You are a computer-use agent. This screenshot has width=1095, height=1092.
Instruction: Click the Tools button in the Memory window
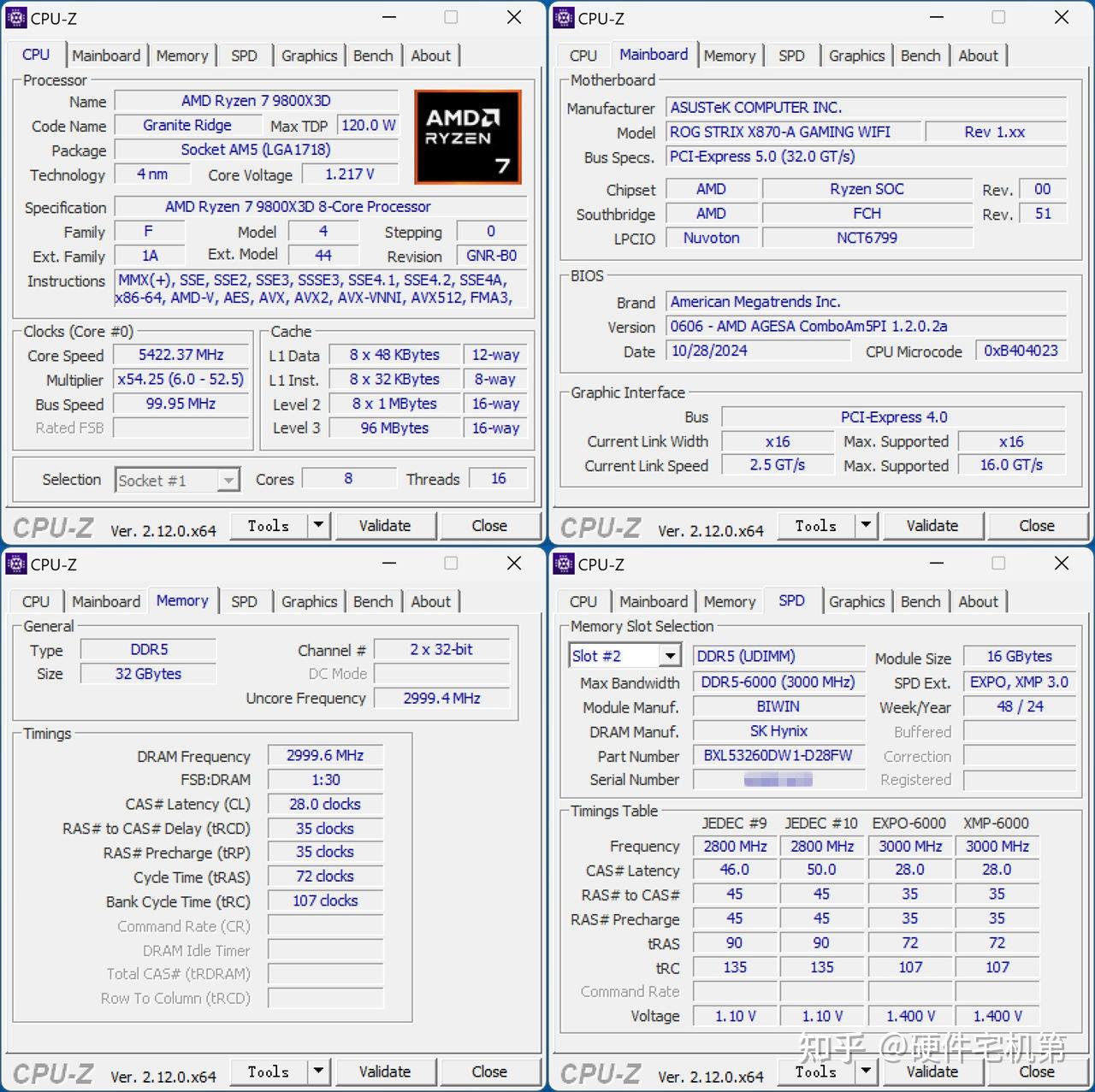tap(268, 1071)
